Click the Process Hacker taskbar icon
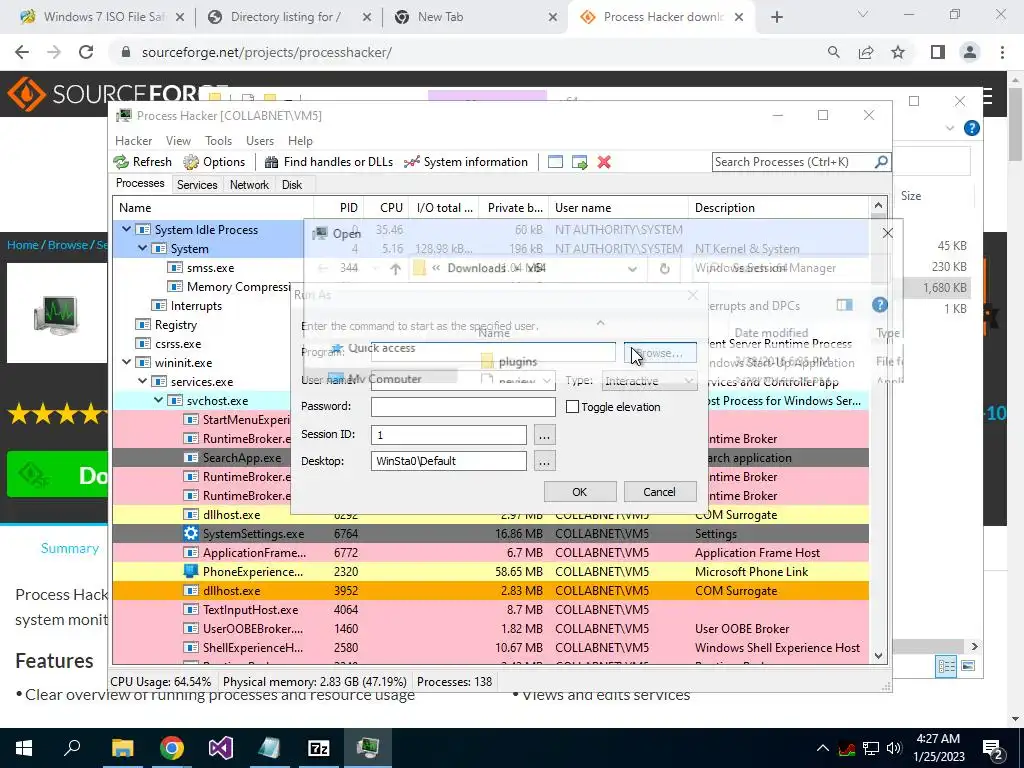 [x=368, y=748]
